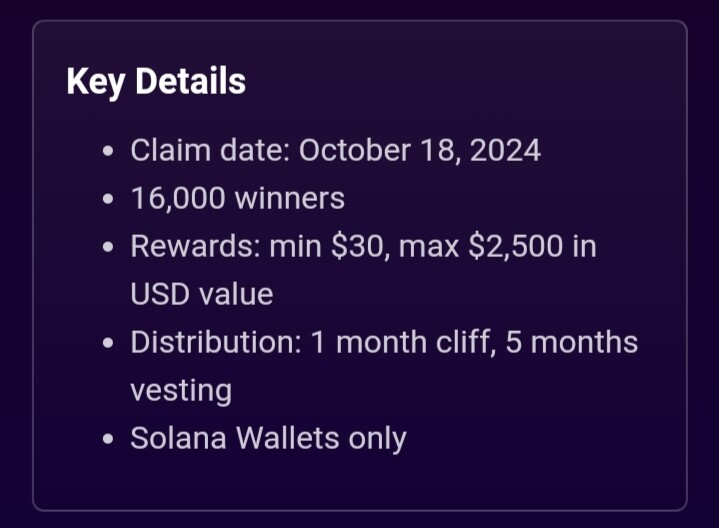This screenshot has height=528, width=719.
Task: Click the bullet before 16,000 winners
Action: 108,199
